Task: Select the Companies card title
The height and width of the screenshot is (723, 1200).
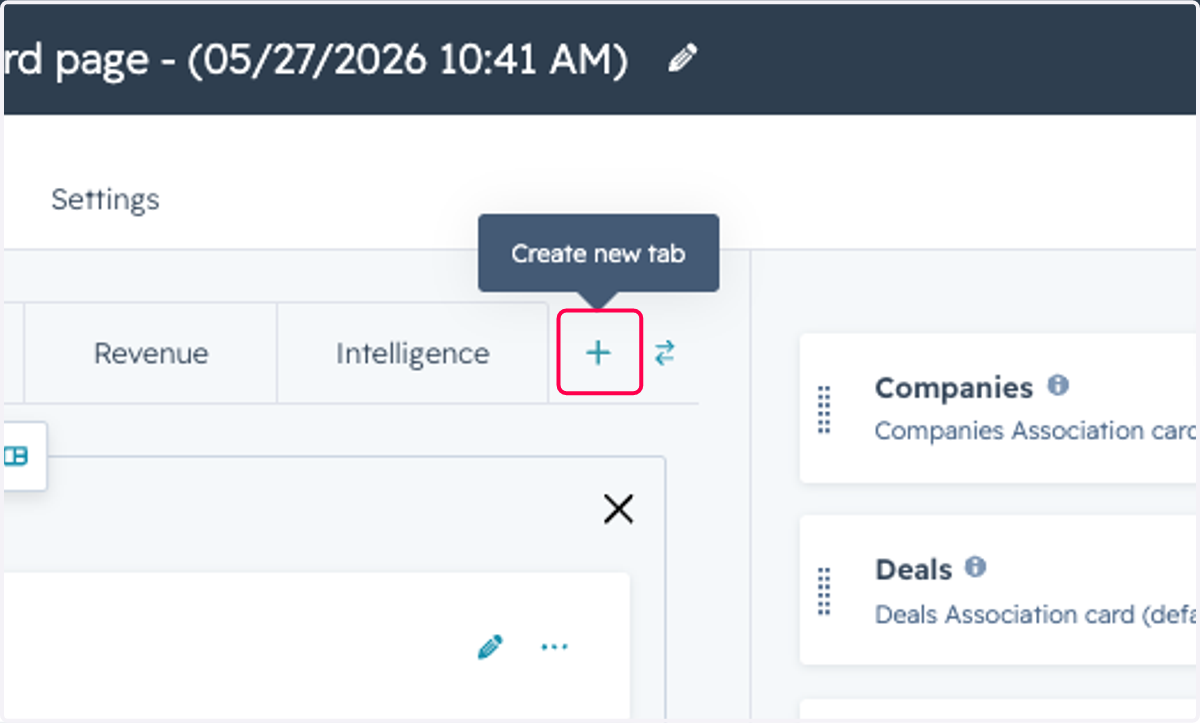Action: (954, 387)
